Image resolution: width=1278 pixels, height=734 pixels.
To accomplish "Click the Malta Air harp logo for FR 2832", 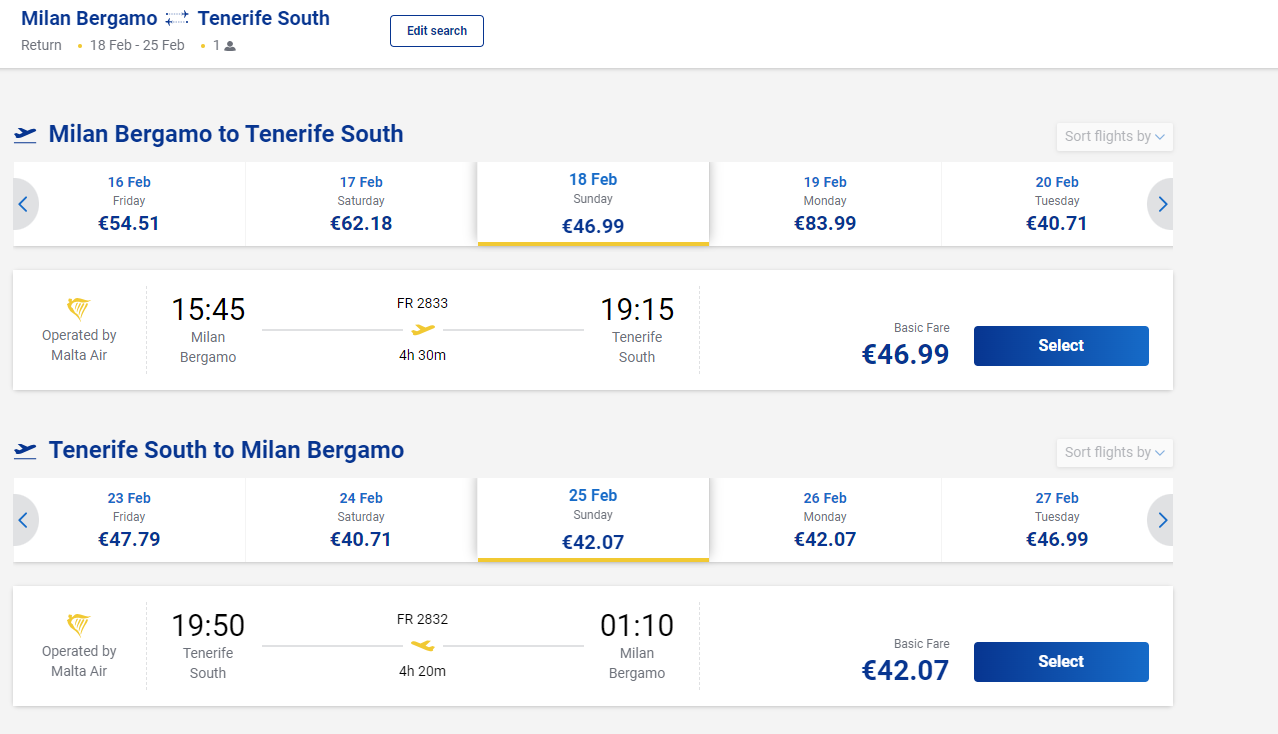I will (x=79, y=625).
